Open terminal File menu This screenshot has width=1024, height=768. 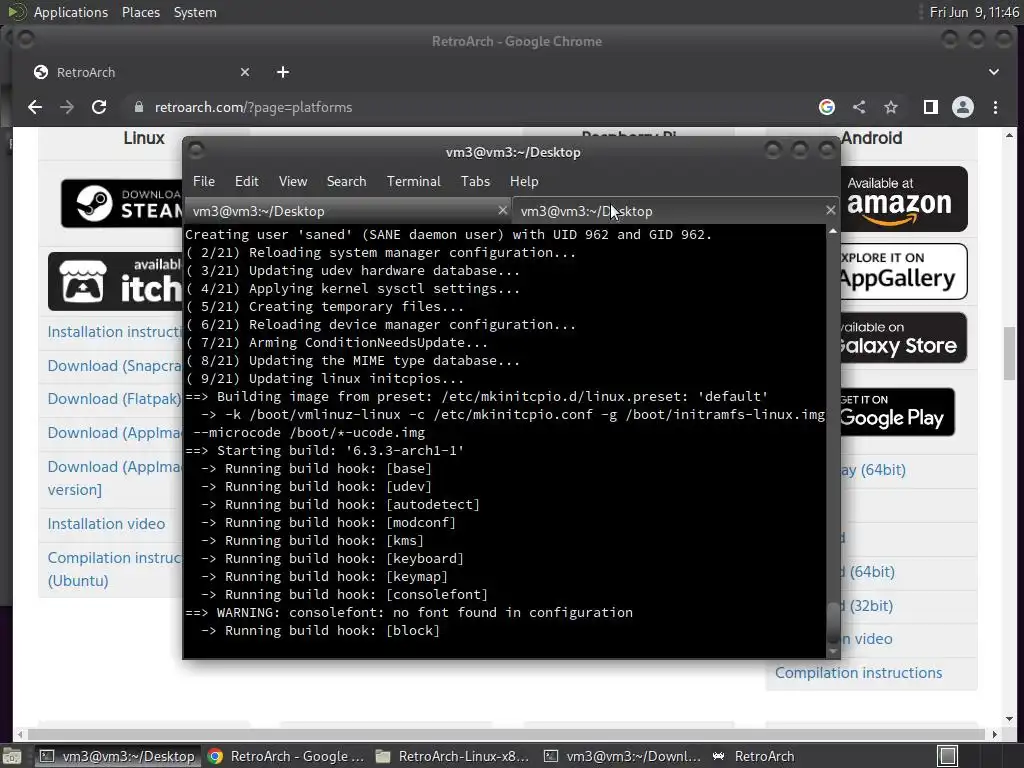(204, 182)
